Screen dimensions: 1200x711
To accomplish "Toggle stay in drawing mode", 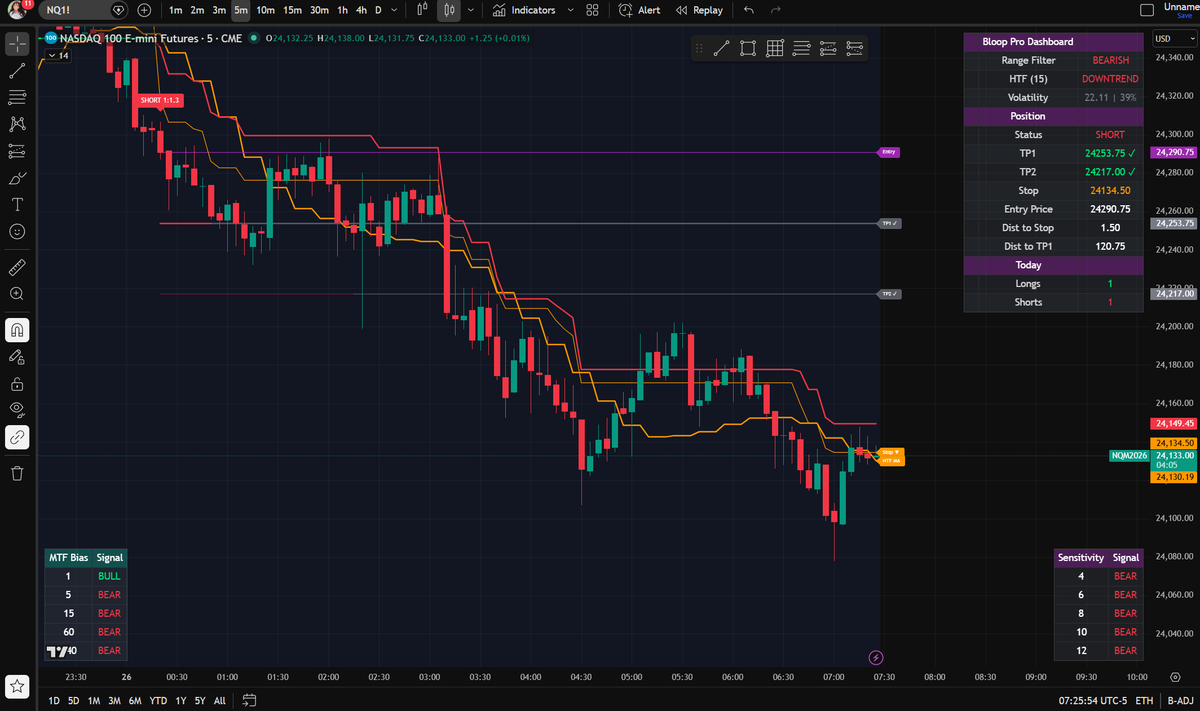I will (x=17, y=356).
